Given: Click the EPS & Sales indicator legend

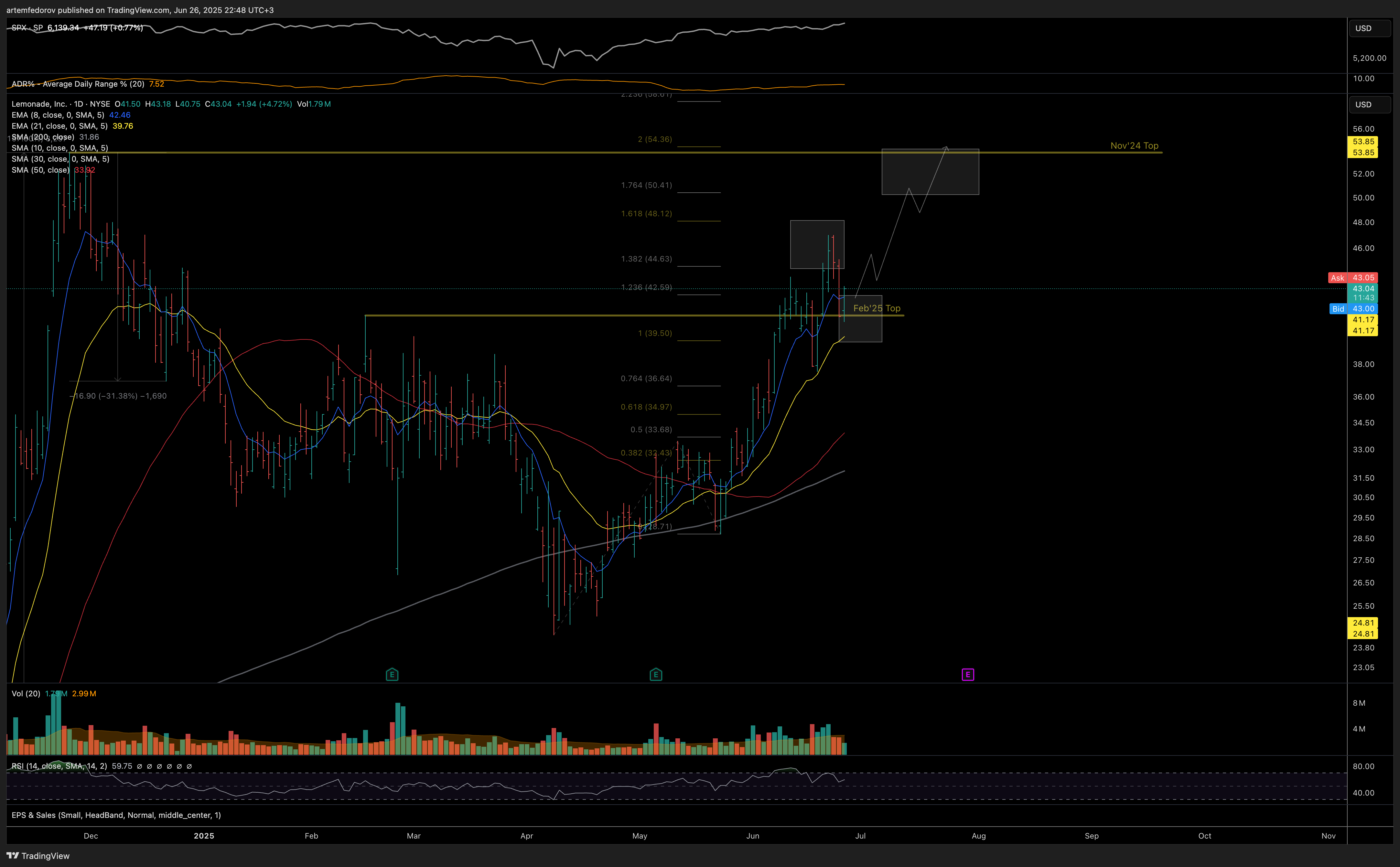Looking at the screenshot, I should point(116,815).
